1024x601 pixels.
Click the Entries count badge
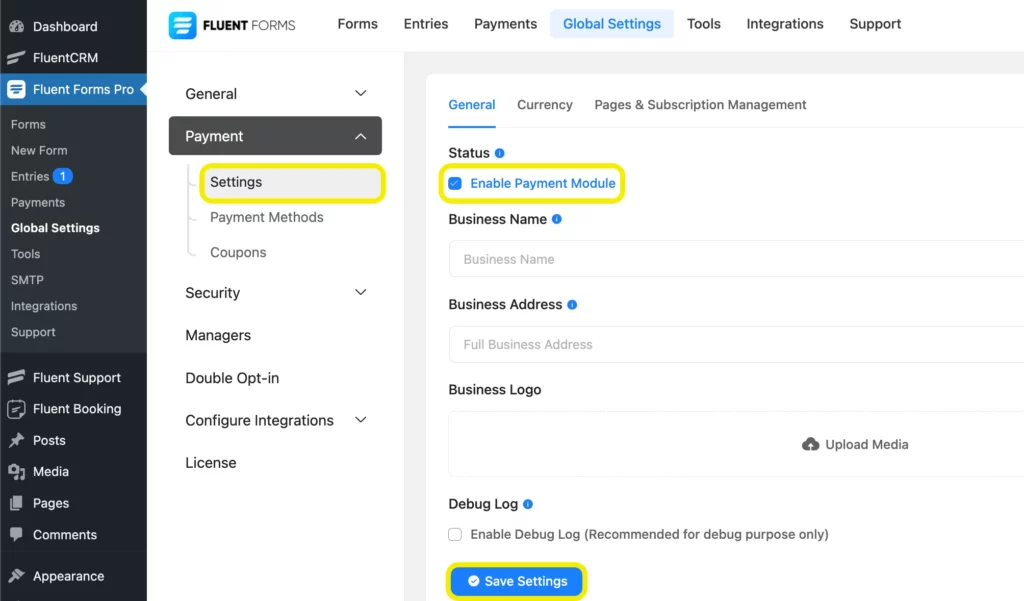pos(63,176)
